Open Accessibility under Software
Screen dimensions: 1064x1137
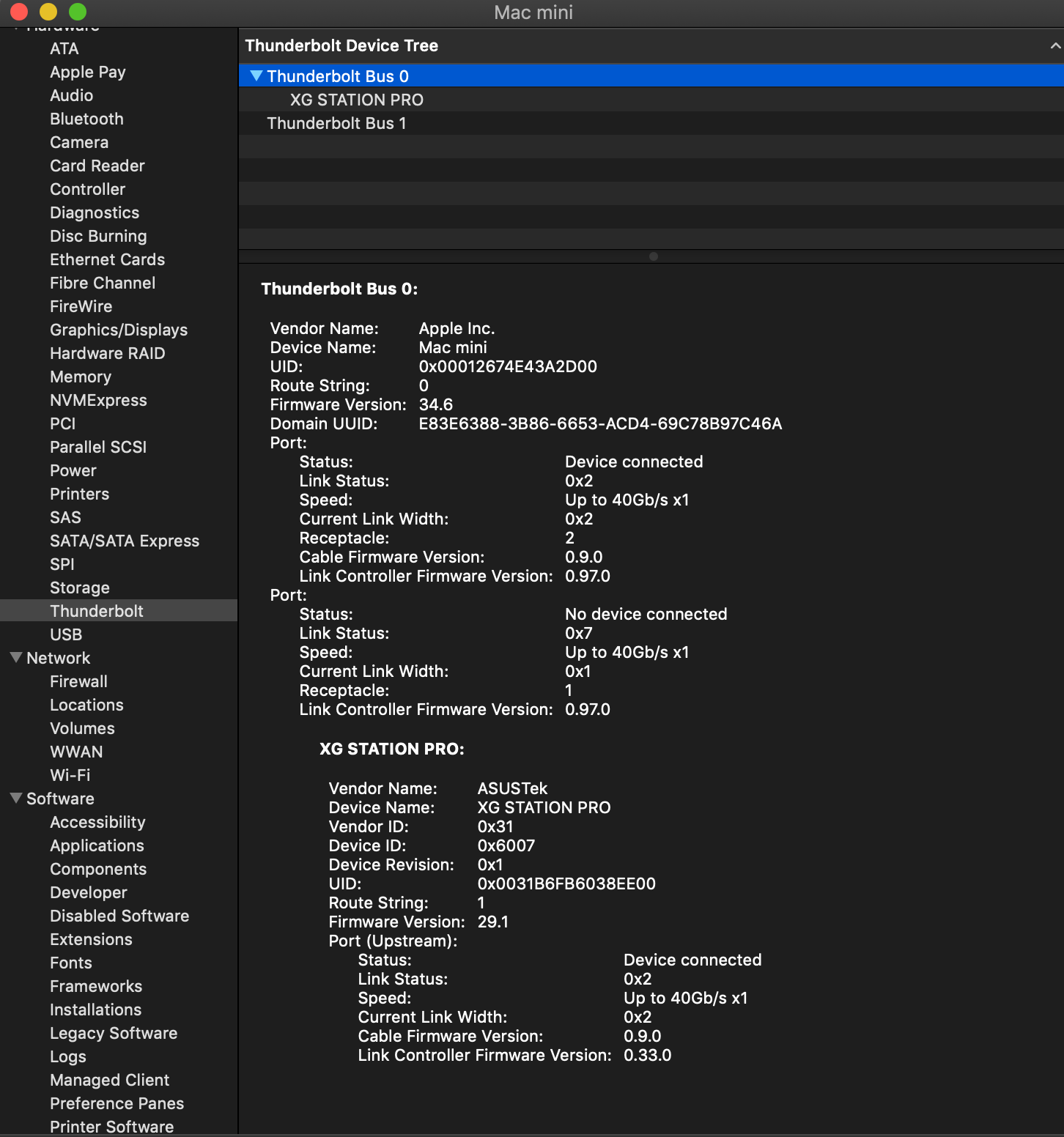click(97, 822)
